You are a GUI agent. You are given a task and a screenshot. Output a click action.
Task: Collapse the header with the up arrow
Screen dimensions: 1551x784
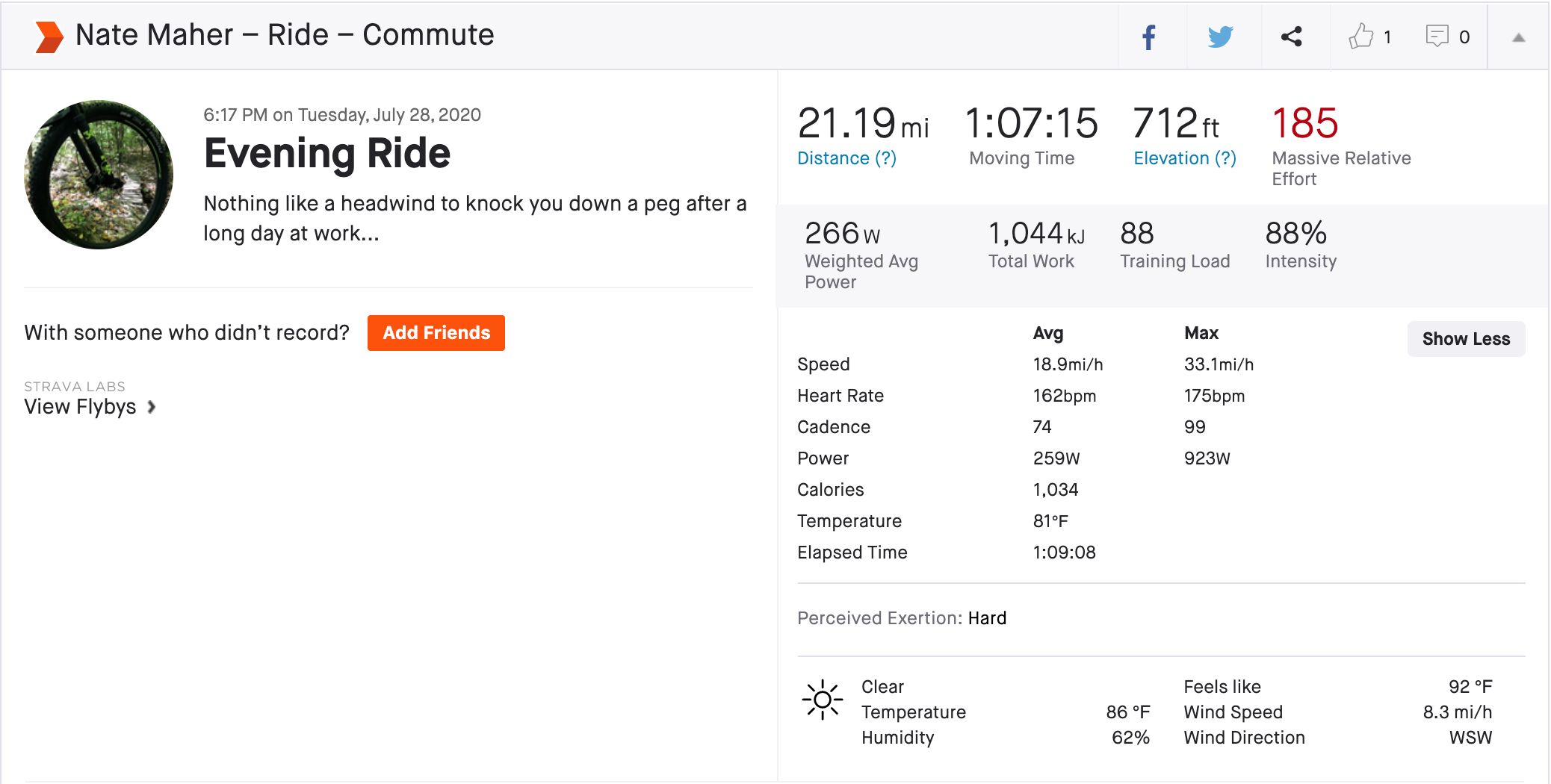coord(1518,37)
